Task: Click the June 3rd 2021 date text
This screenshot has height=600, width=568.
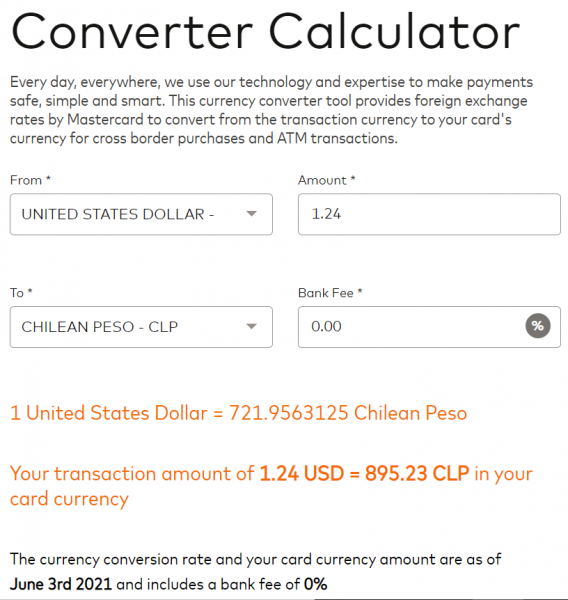Action: [x=61, y=584]
